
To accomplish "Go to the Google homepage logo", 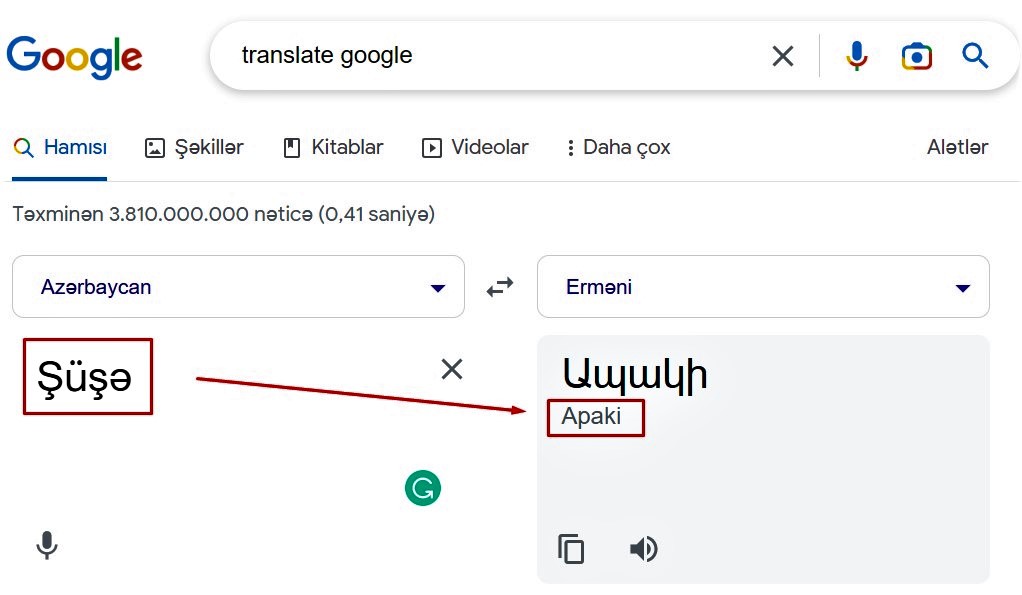I will 74,57.
